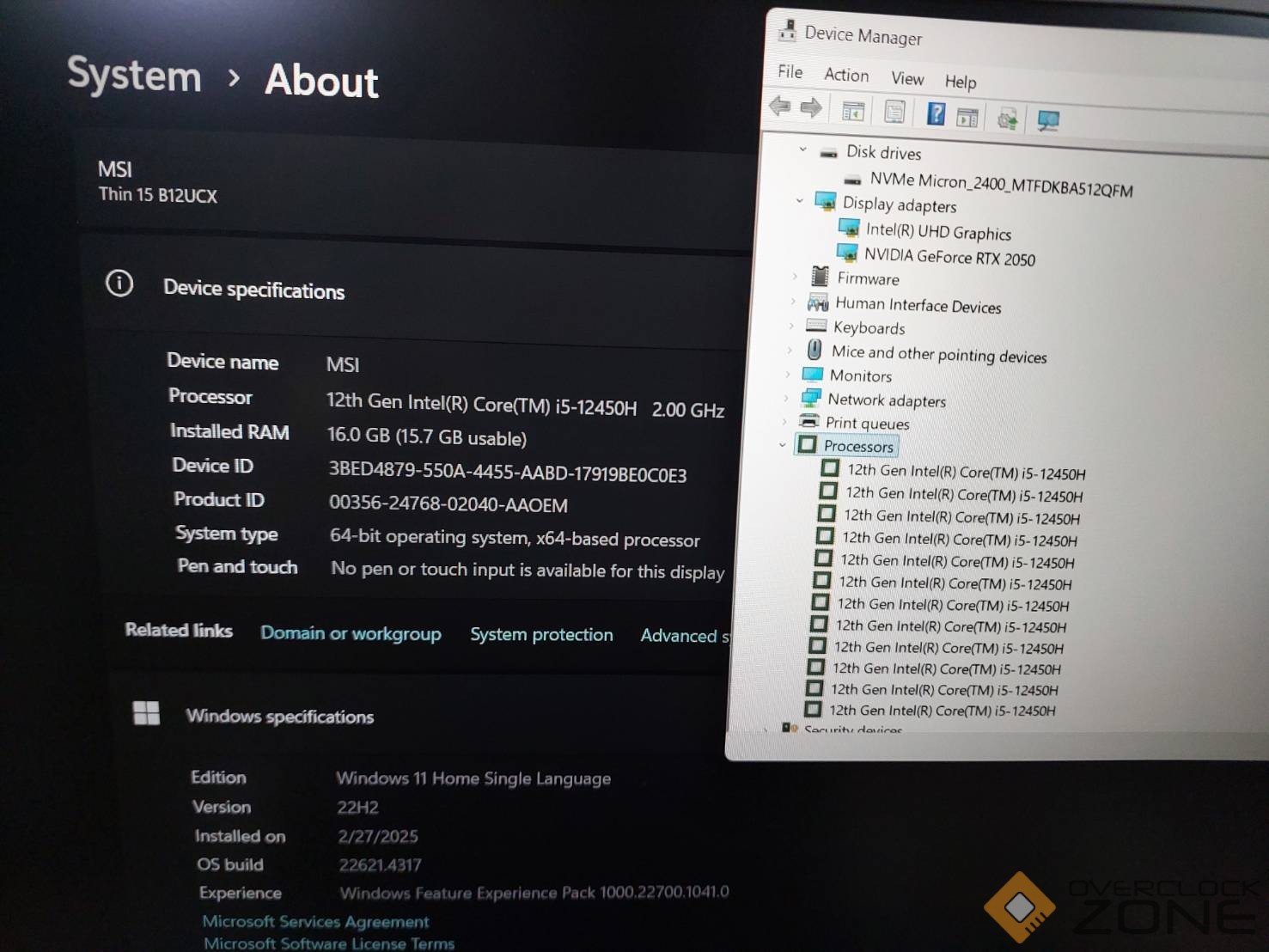Collapse the Display adapters tree node
Image resolution: width=1269 pixels, height=952 pixels.
point(799,200)
